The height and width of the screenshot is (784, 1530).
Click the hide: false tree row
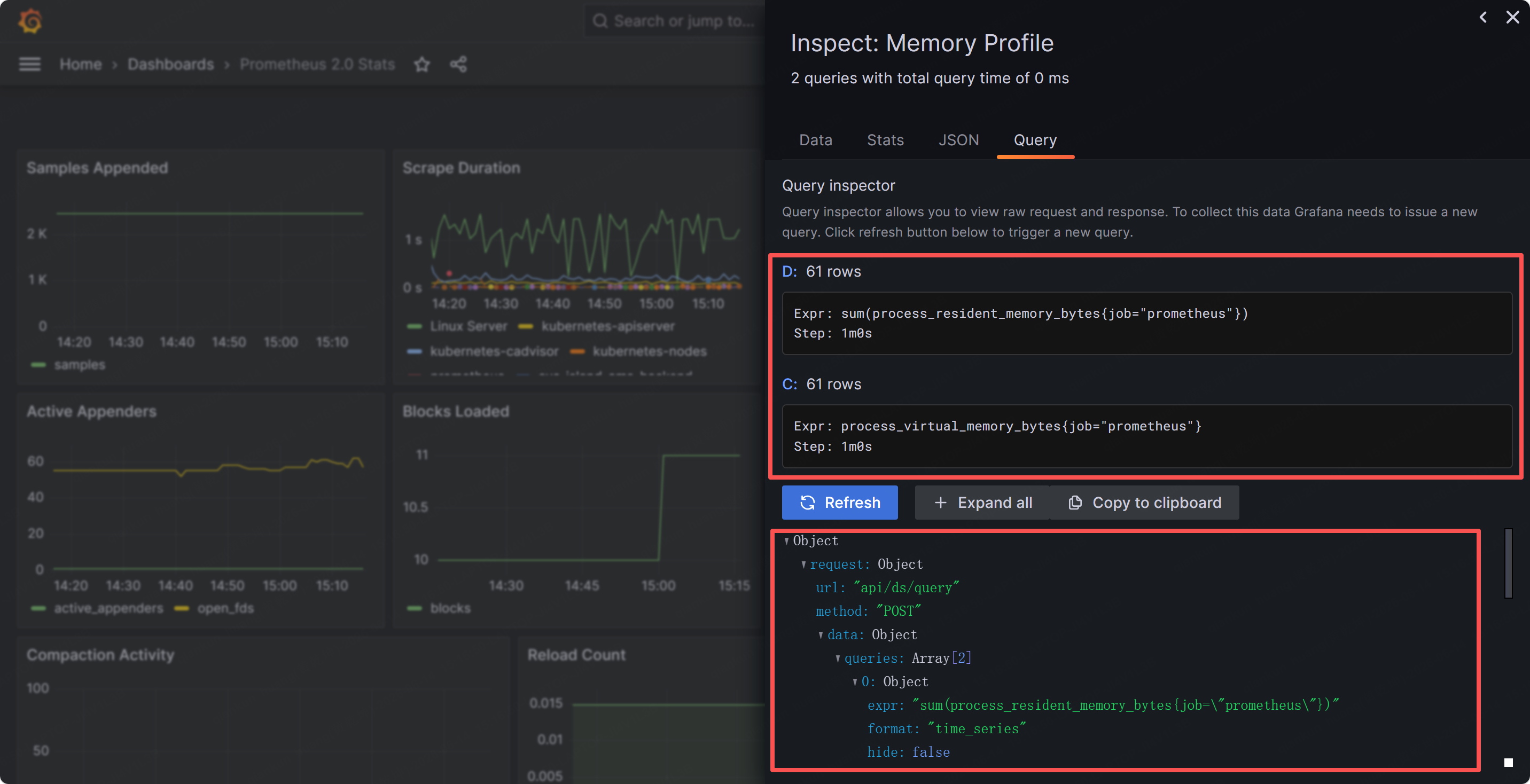[909, 752]
